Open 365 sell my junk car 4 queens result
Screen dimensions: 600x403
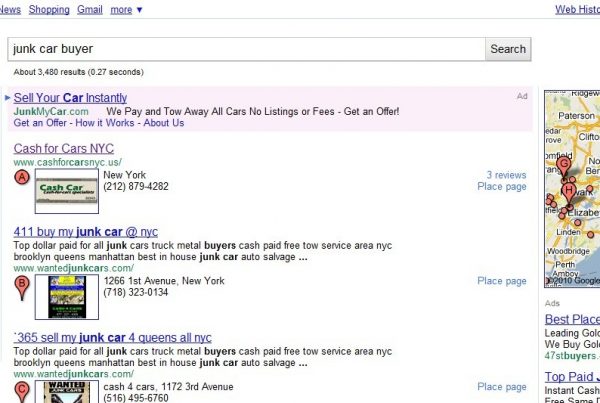point(112,338)
